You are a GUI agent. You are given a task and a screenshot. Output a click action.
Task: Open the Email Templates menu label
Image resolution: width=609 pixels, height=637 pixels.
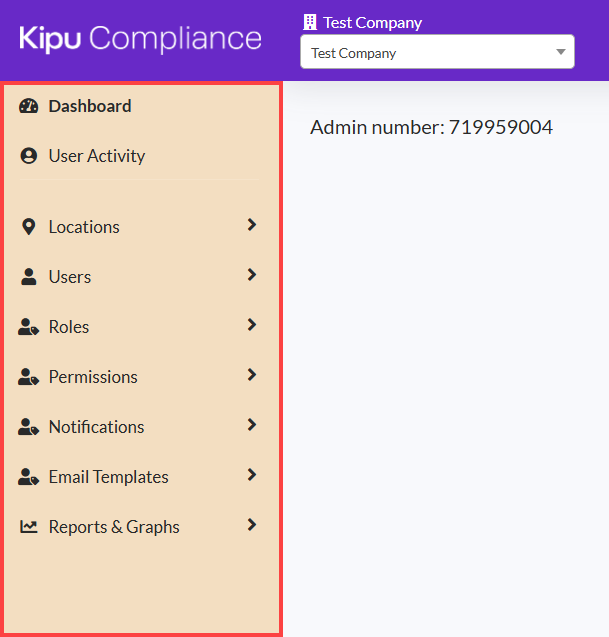[108, 477]
